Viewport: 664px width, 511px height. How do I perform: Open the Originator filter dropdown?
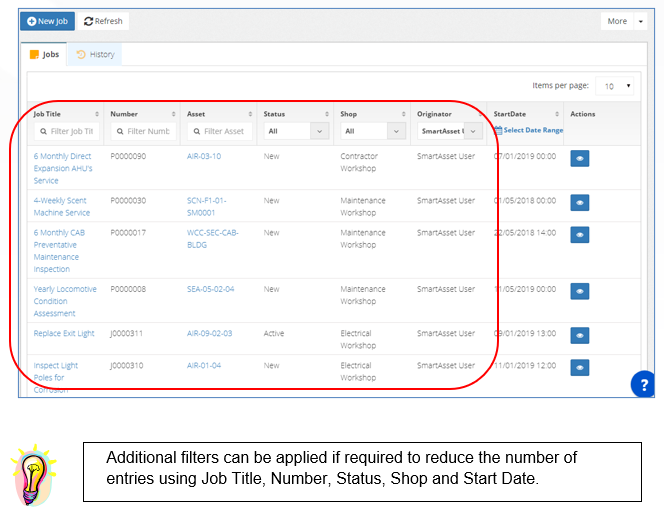[449, 131]
